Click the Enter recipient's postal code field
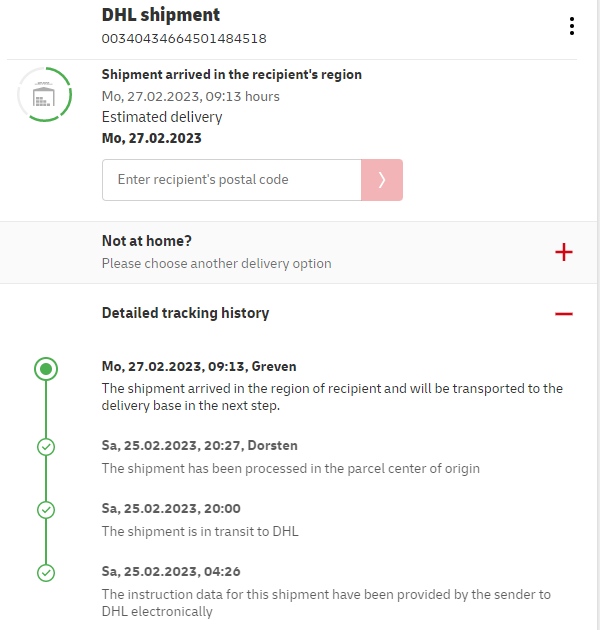Screen dimensions: 600x630 tap(231, 180)
